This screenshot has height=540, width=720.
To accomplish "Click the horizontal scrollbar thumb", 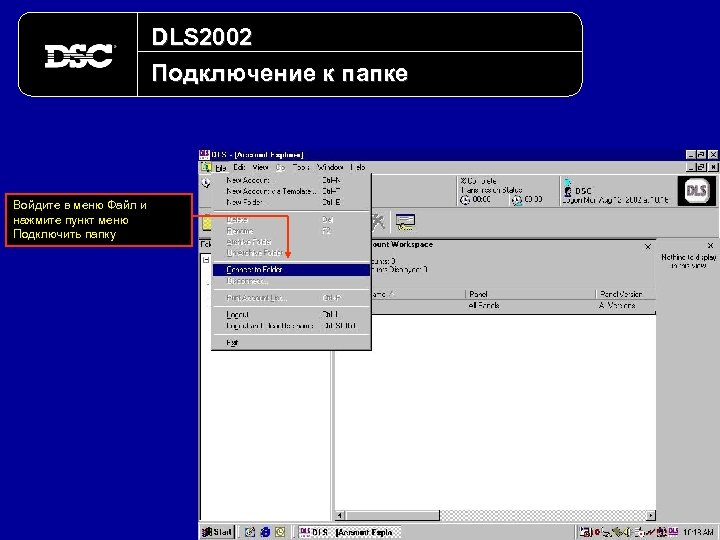I will click(392, 515).
